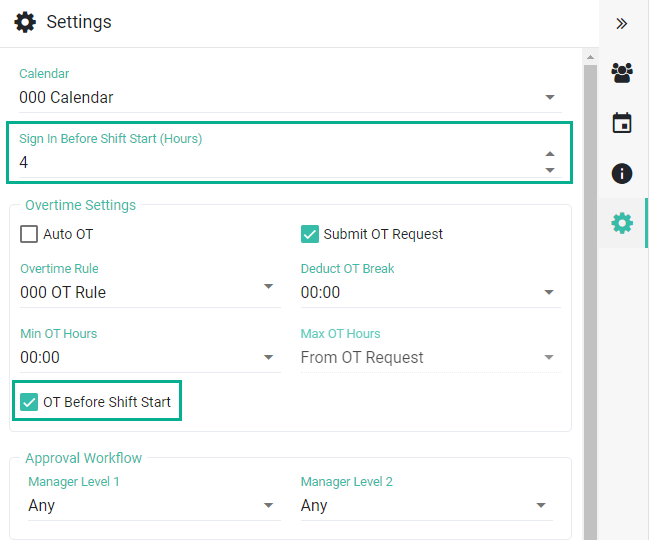Uncheck Submit OT Request checkbox
This screenshot has width=654, height=540.
click(310, 234)
